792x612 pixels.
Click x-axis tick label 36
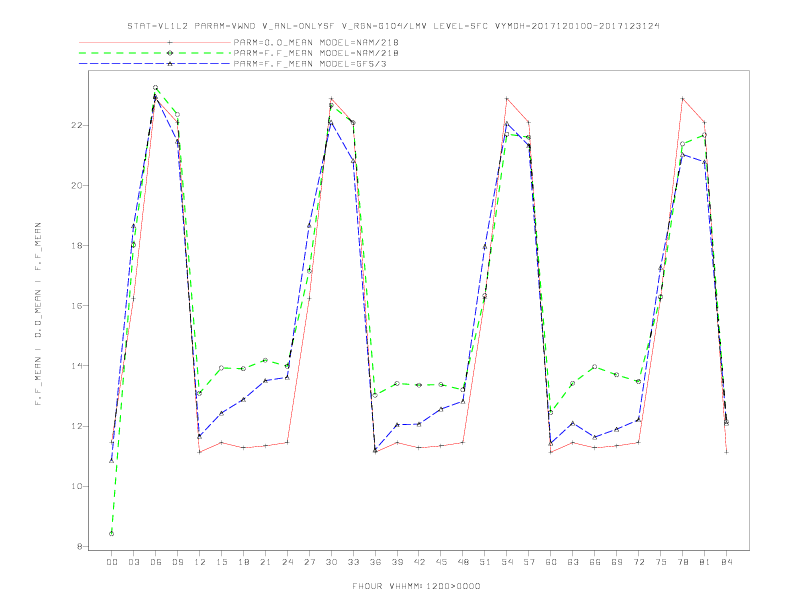(375, 562)
